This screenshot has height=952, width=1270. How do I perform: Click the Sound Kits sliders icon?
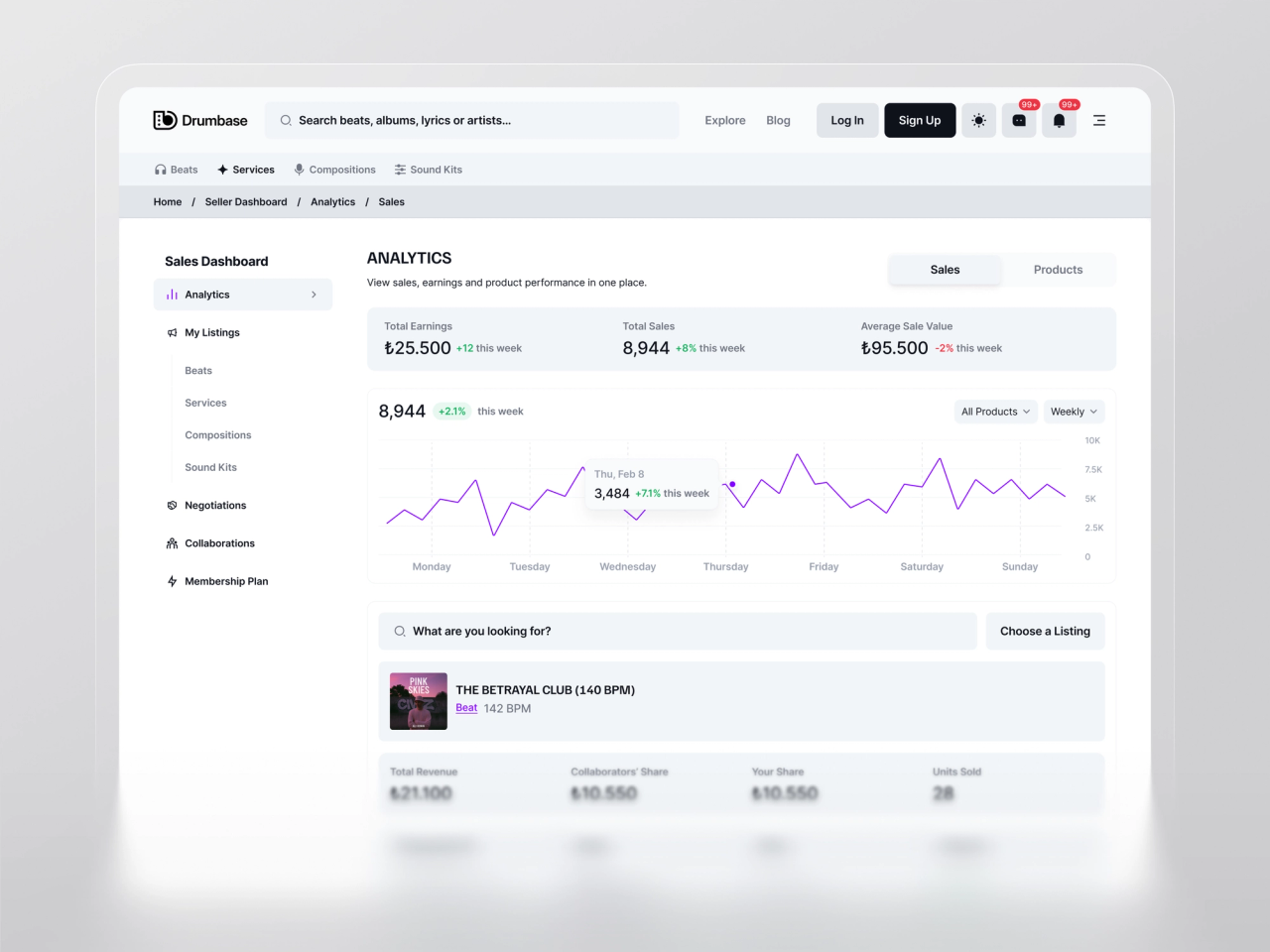(400, 170)
